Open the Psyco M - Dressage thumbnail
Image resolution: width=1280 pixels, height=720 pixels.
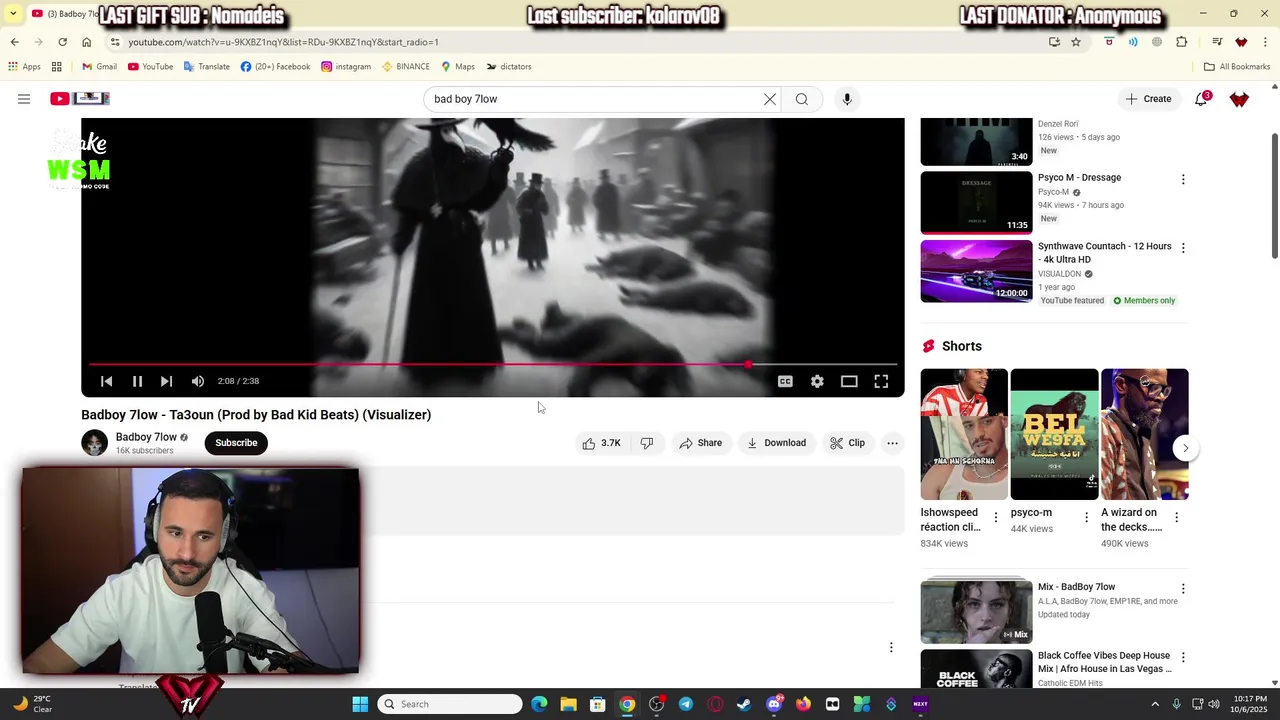pyautogui.click(x=976, y=203)
